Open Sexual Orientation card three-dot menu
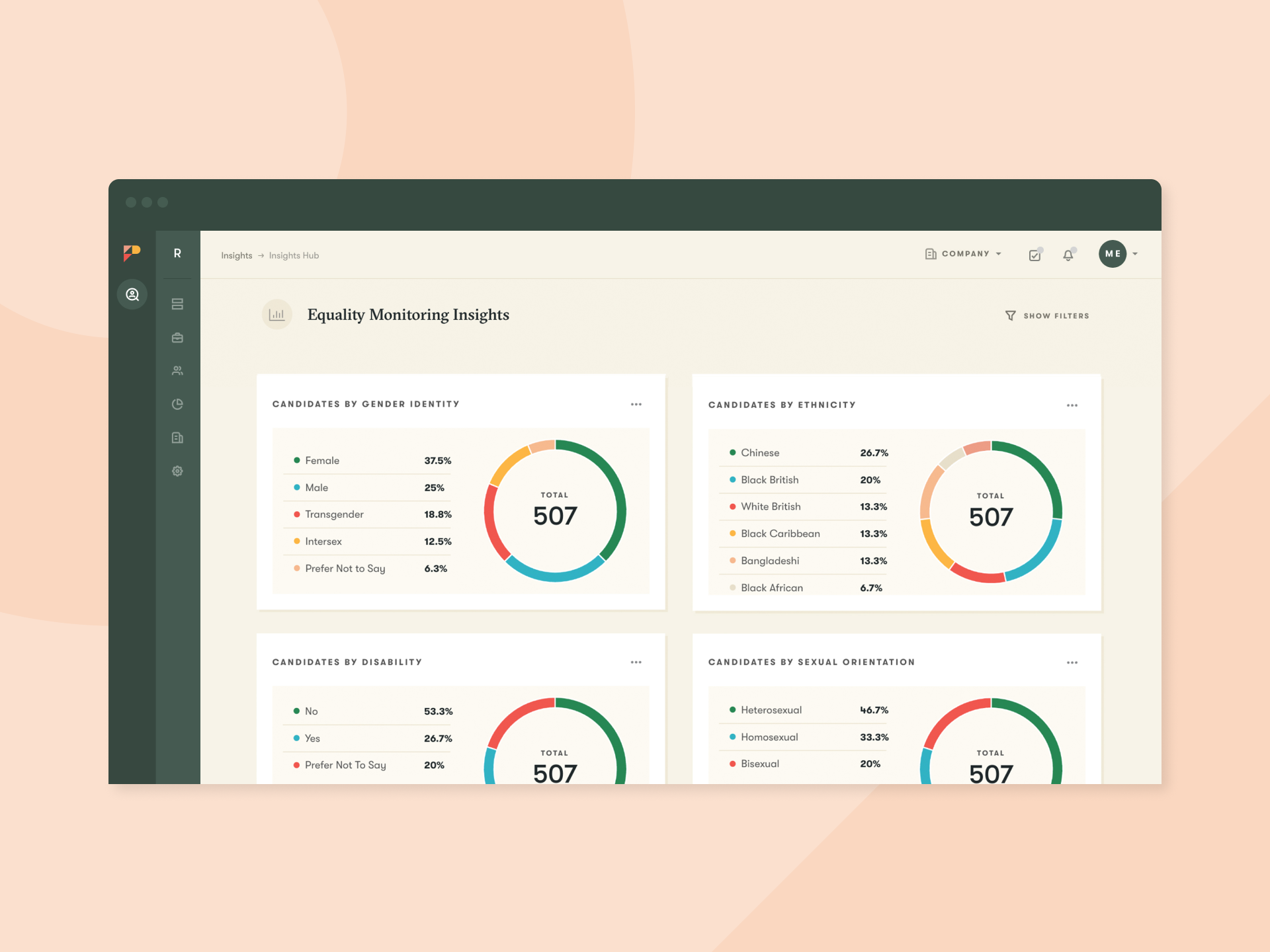 [x=1072, y=662]
